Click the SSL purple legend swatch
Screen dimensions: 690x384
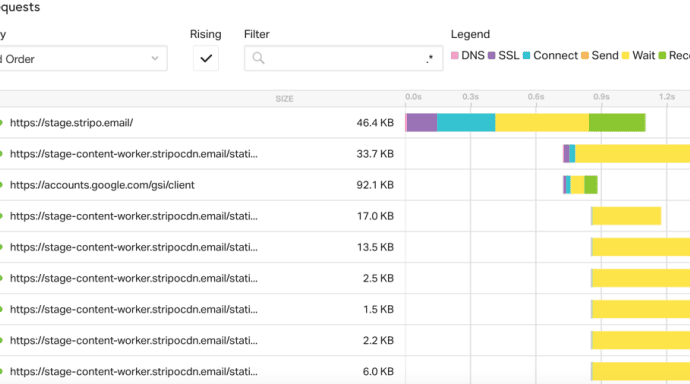tap(492, 55)
